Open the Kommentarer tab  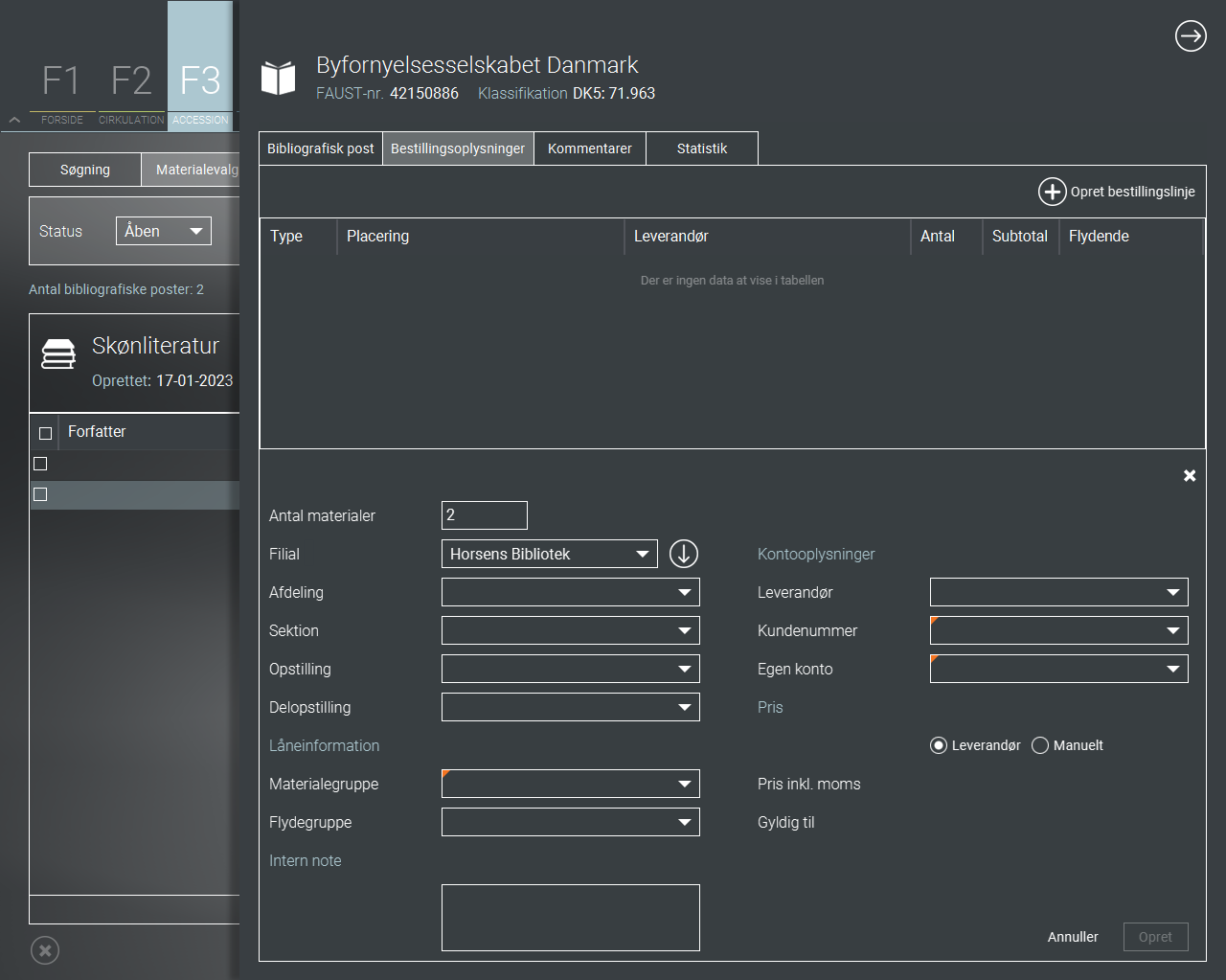(590, 148)
